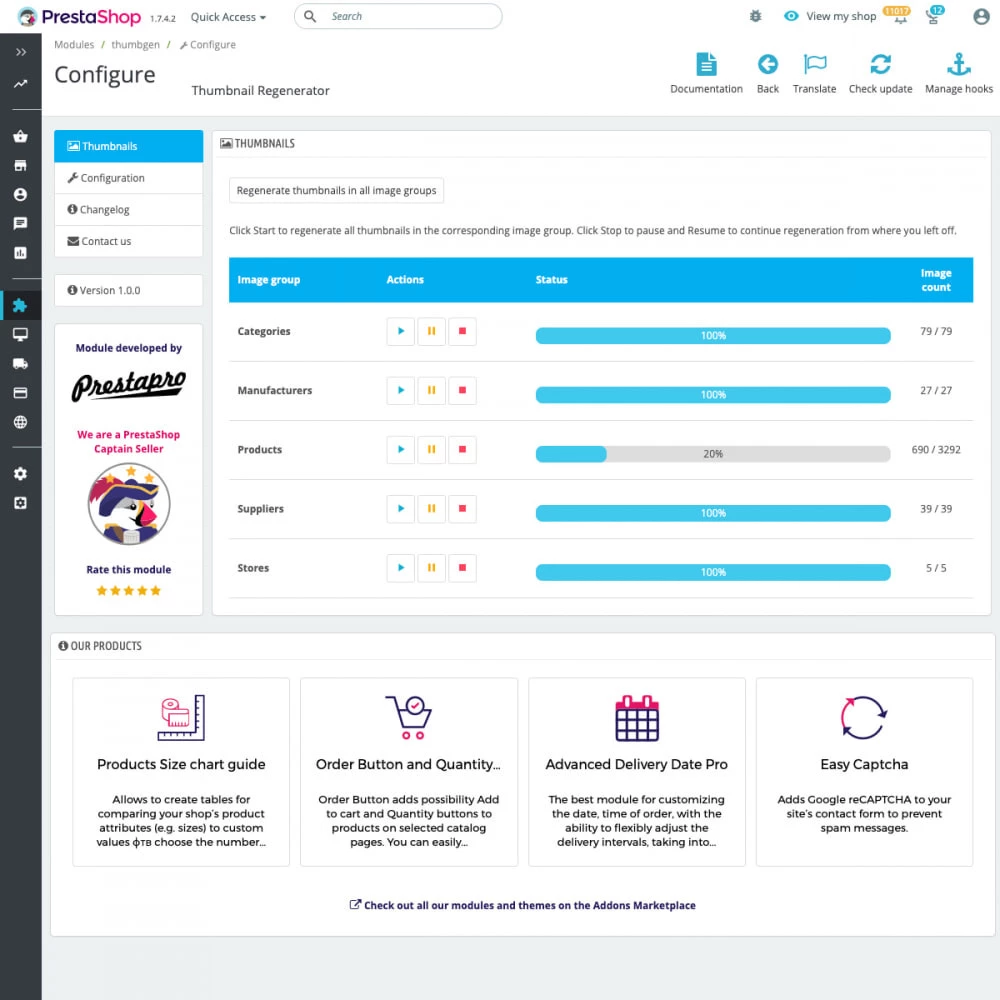Open Design monitor icon in sidebar
Image resolution: width=1000 pixels, height=1000 pixels.
pyautogui.click(x=20, y=334)
